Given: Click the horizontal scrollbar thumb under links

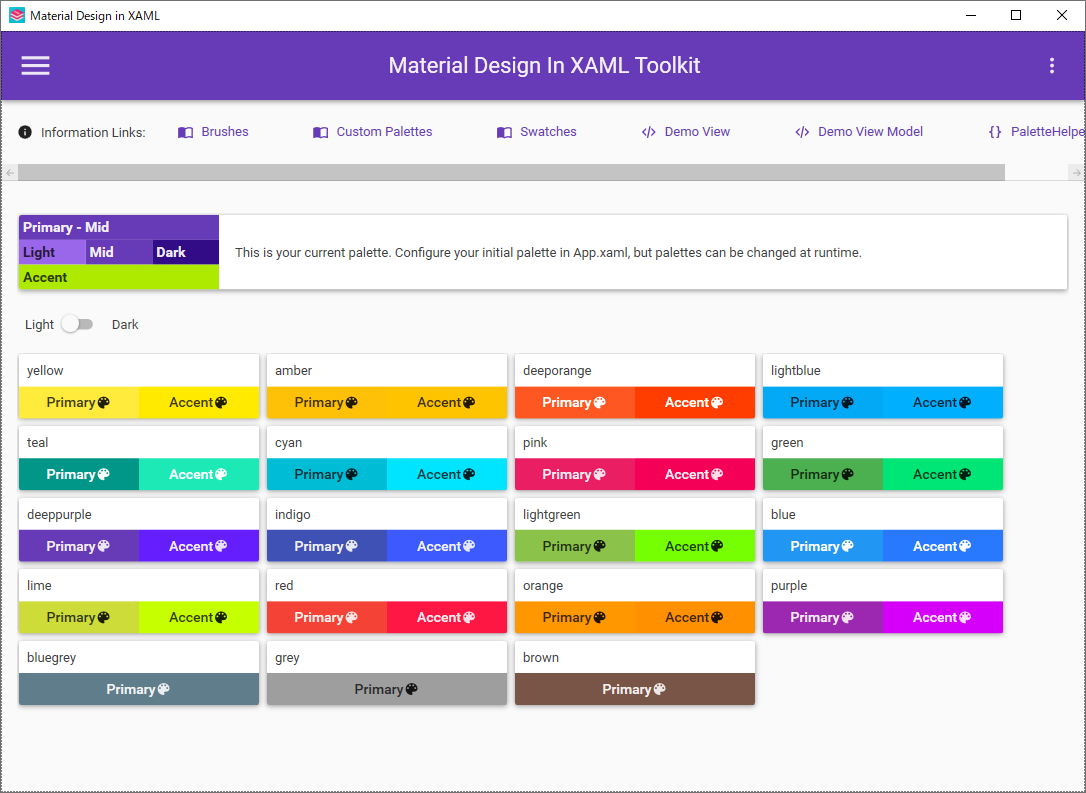Looking at the screenshot, I should pyautogui.click(x=511, y=172).
